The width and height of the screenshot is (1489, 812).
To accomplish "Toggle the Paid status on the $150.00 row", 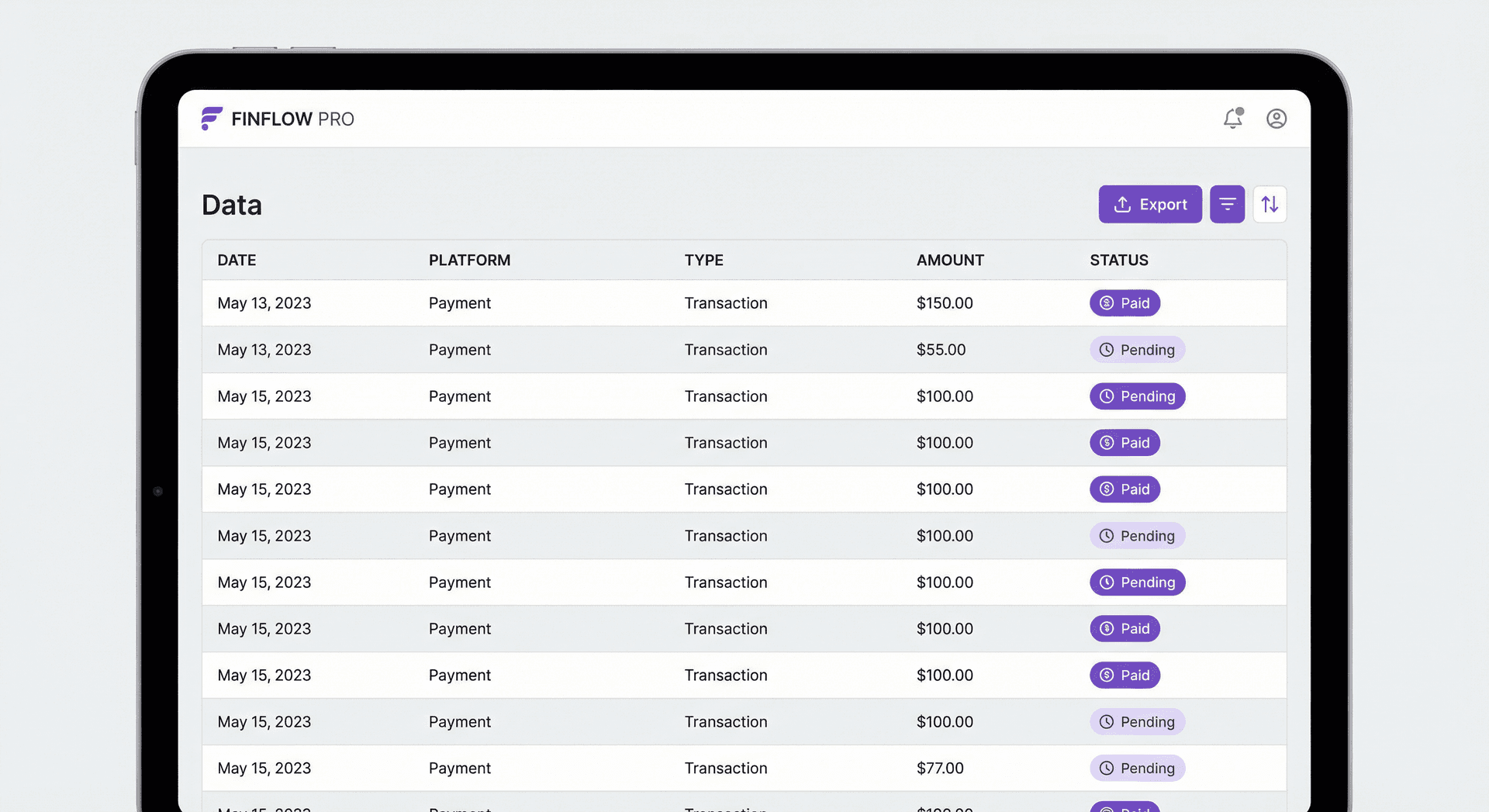I will tap(1125, 303).
